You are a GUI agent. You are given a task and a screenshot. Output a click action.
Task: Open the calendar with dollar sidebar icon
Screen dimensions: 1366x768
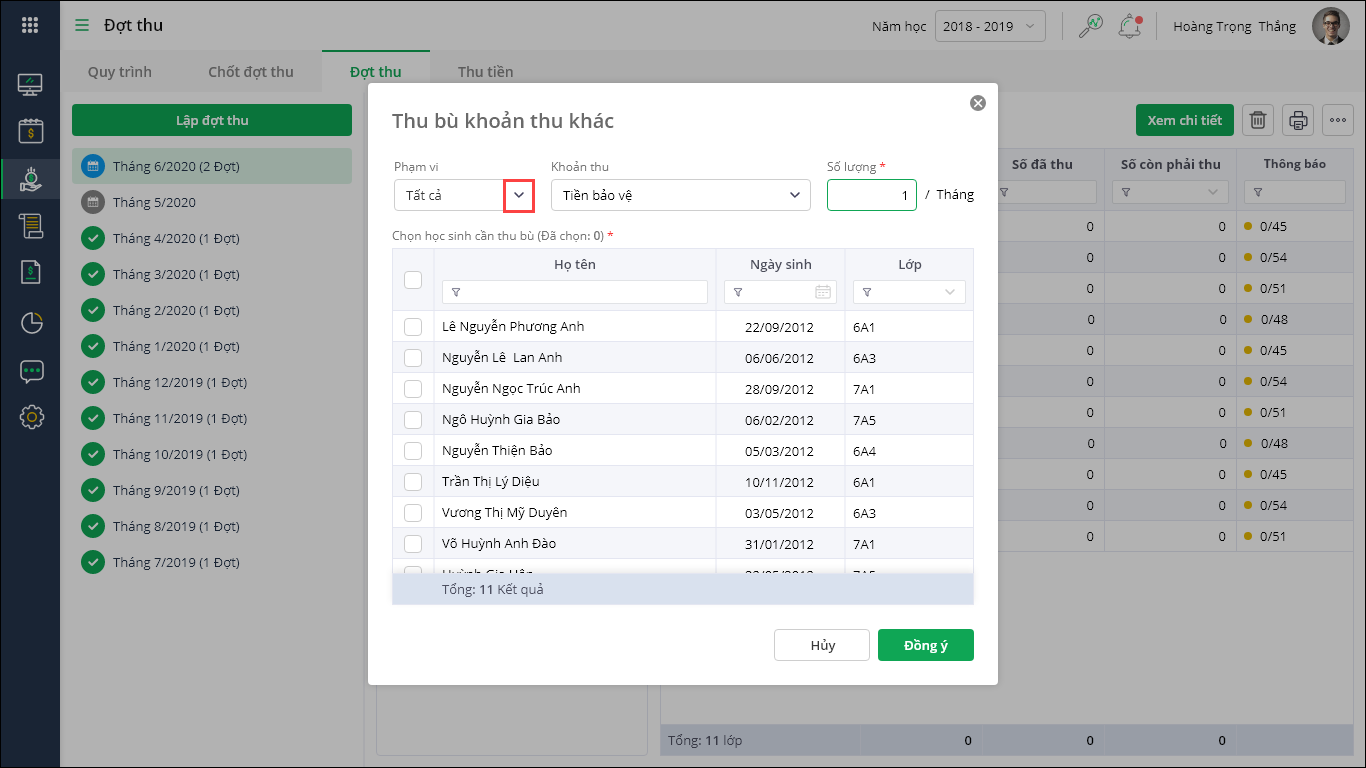coord(30,131)
